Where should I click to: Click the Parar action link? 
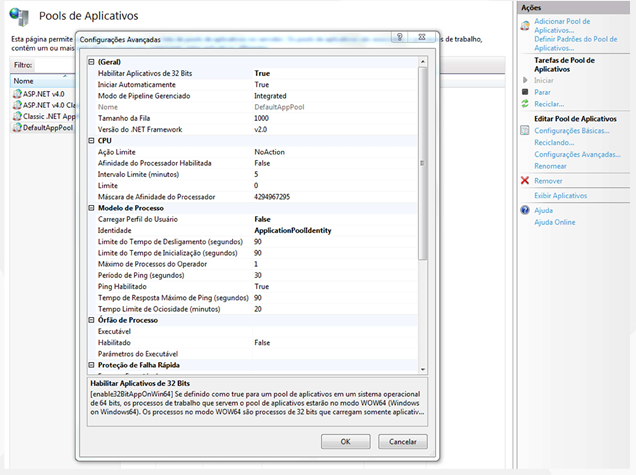(x=542, y=92)
